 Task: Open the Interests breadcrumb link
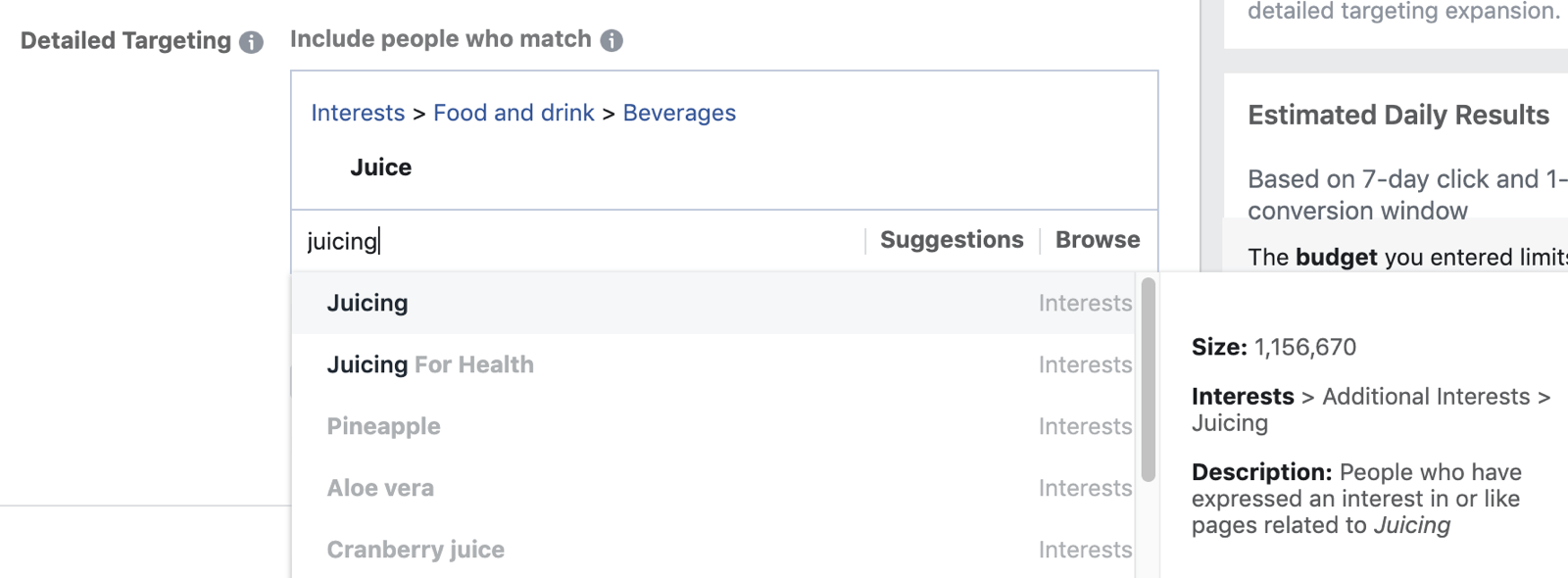(358, 113)
